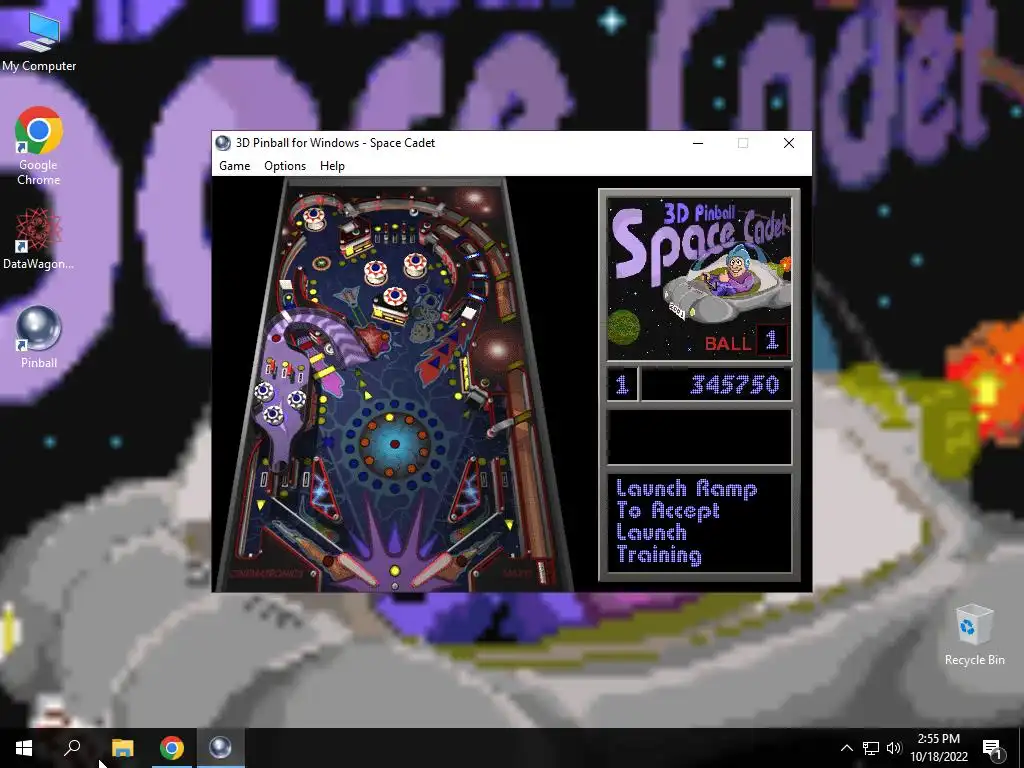The height and width of the screenshot is (768, 1024).
Task: Select the Google Chrome desktop shortcut
Action: pos(39,146)
